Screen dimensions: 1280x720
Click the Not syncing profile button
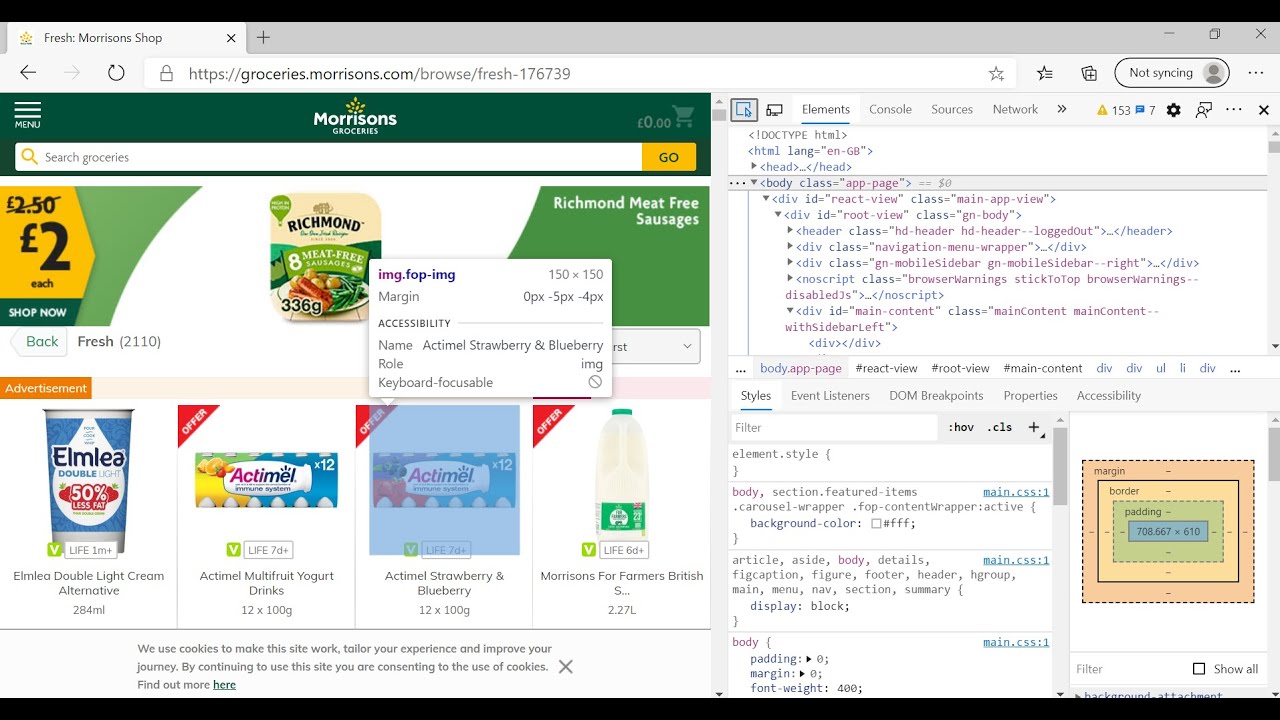pyautogui.click(x=1172, y=73)
